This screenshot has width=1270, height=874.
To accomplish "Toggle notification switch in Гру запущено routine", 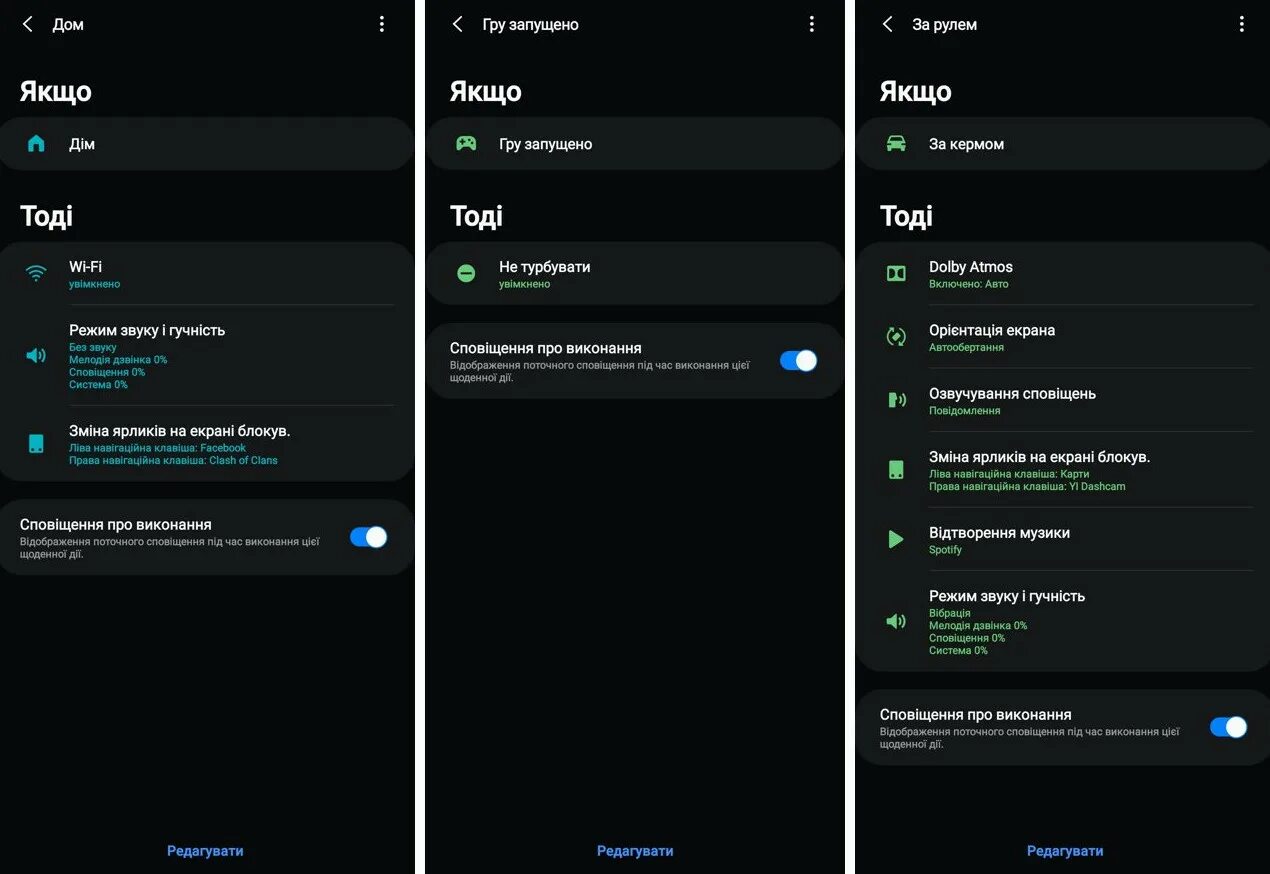I will pyautogui.click(x=798, y=361).
